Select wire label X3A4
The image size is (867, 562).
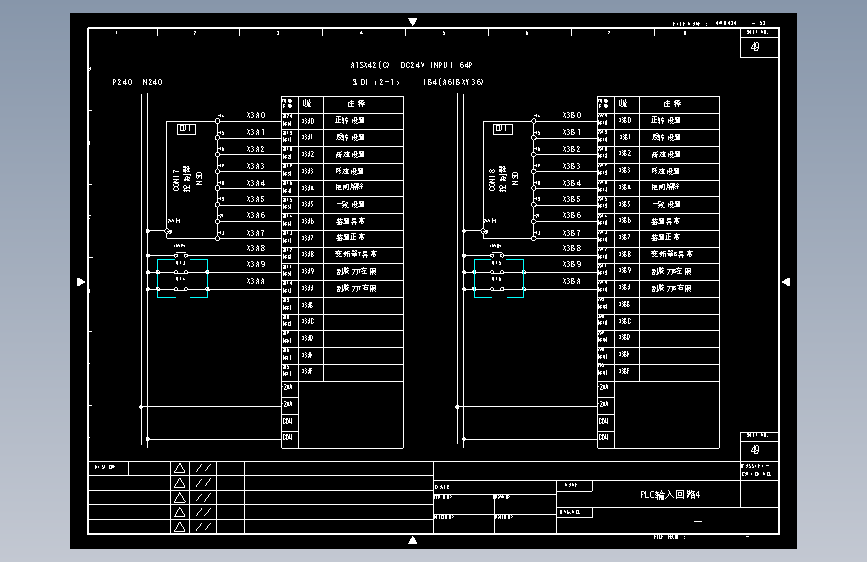[x=256, y=183]
